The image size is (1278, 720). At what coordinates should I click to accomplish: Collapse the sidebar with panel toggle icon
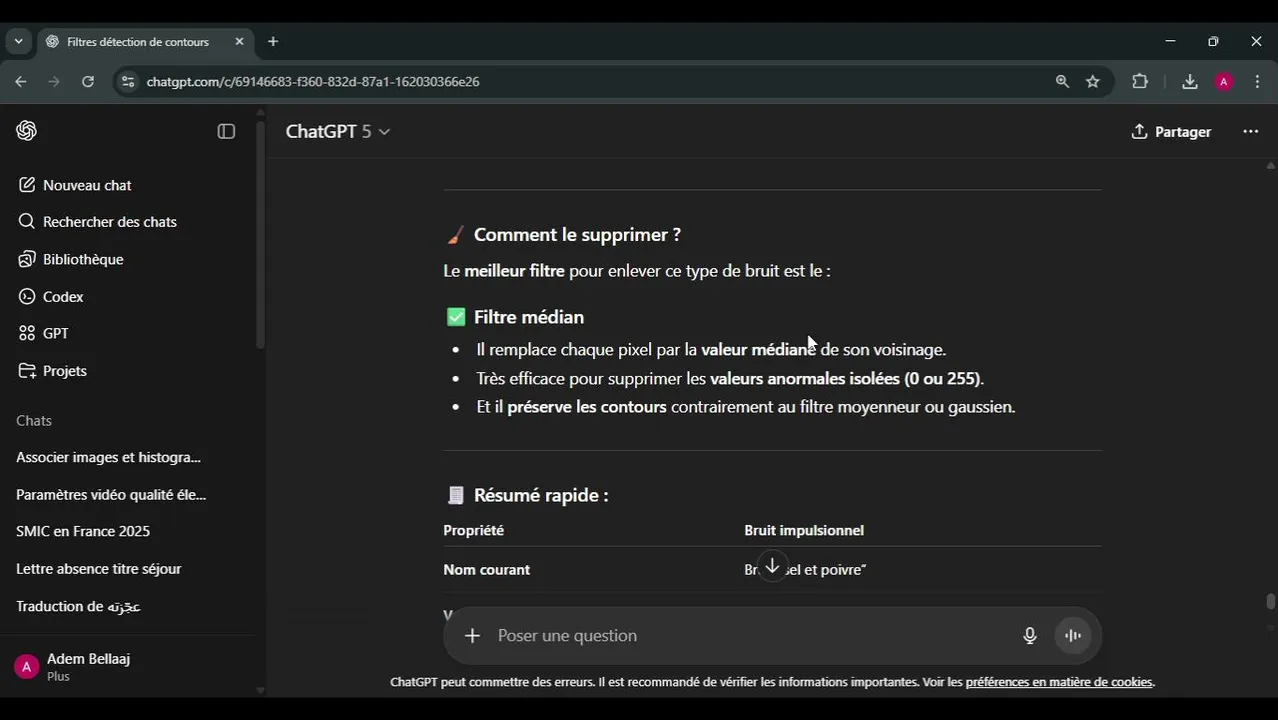(x=226, y=131)
